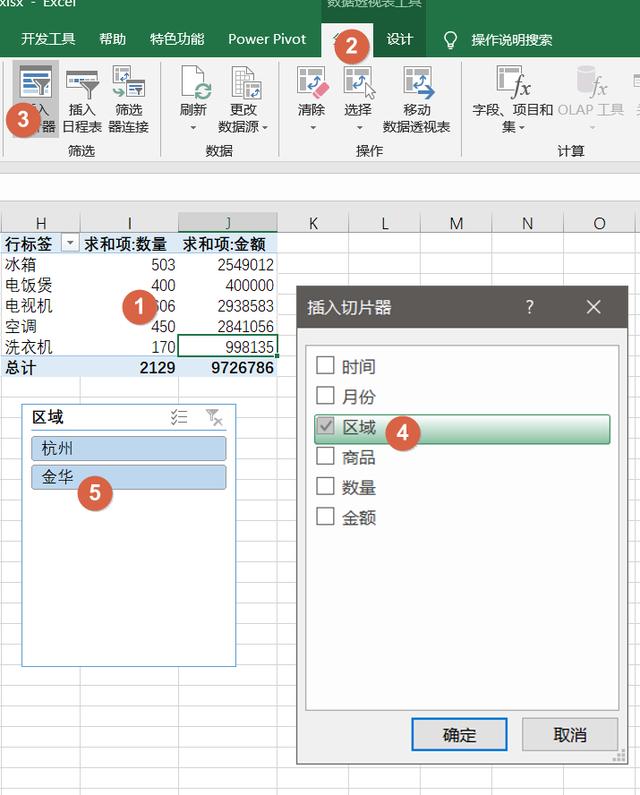This screenshot has height=795, width=640.
Task: Select column L header
Action: [x=385, y=223]
